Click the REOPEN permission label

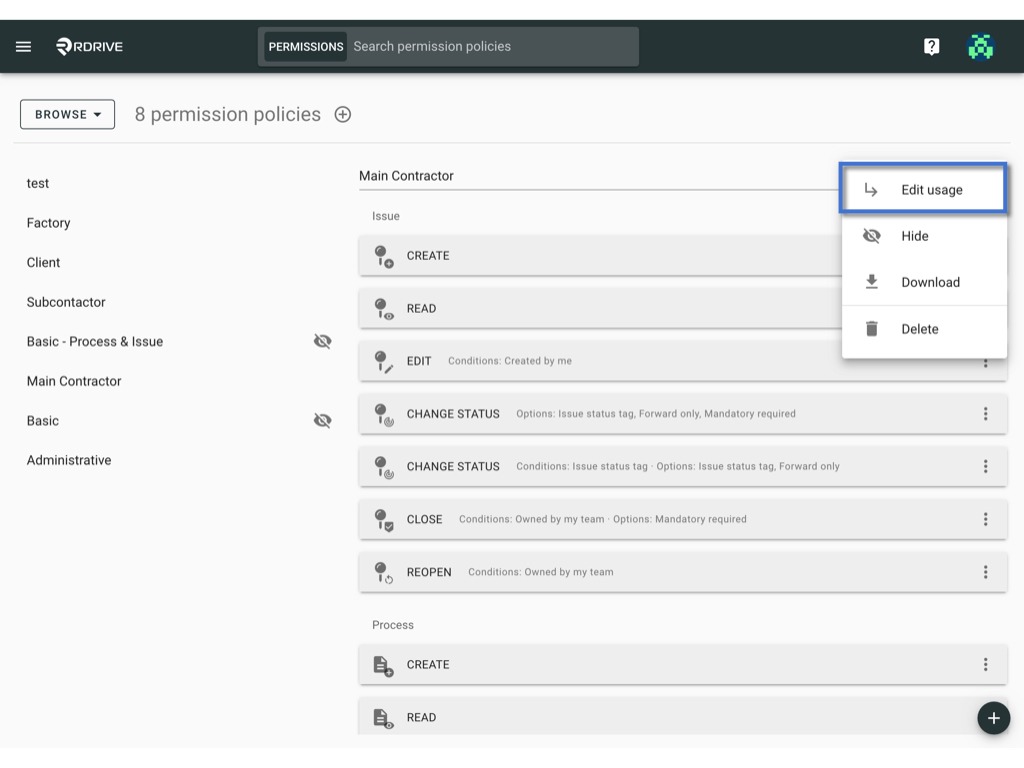429,573
